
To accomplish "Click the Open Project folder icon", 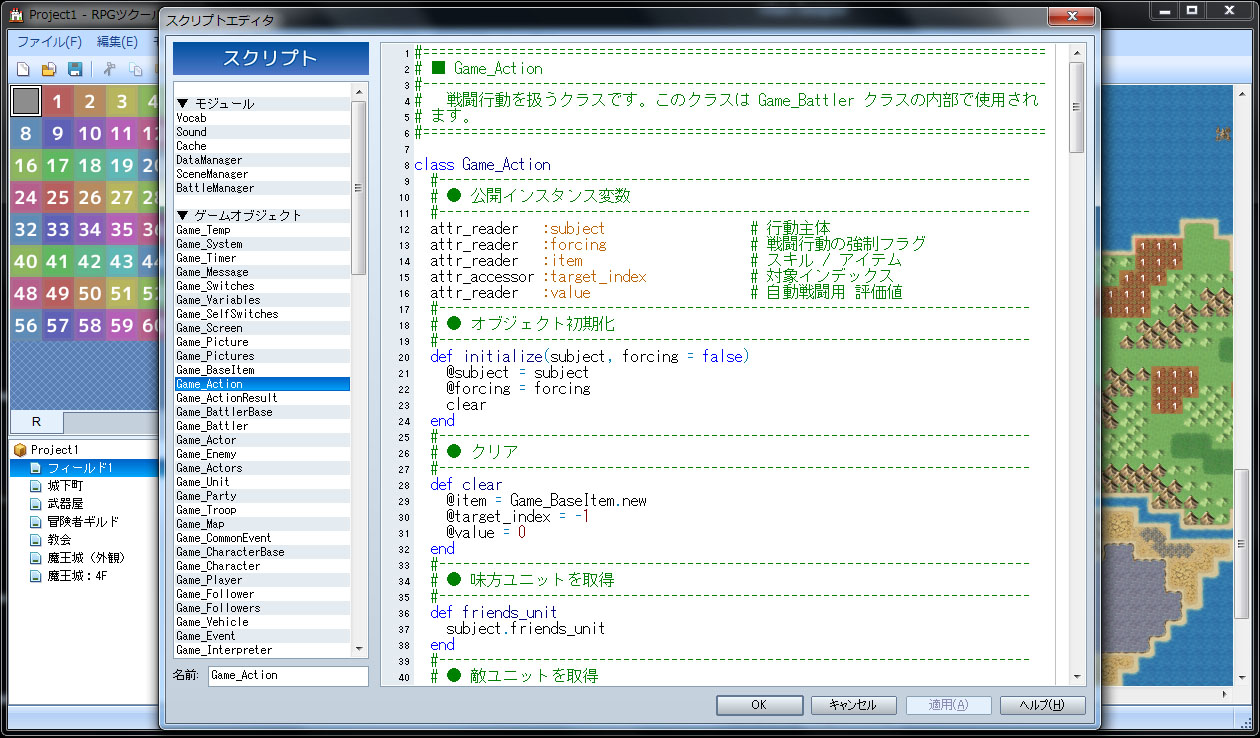I will pyautogui.click(x=48, y=69).
